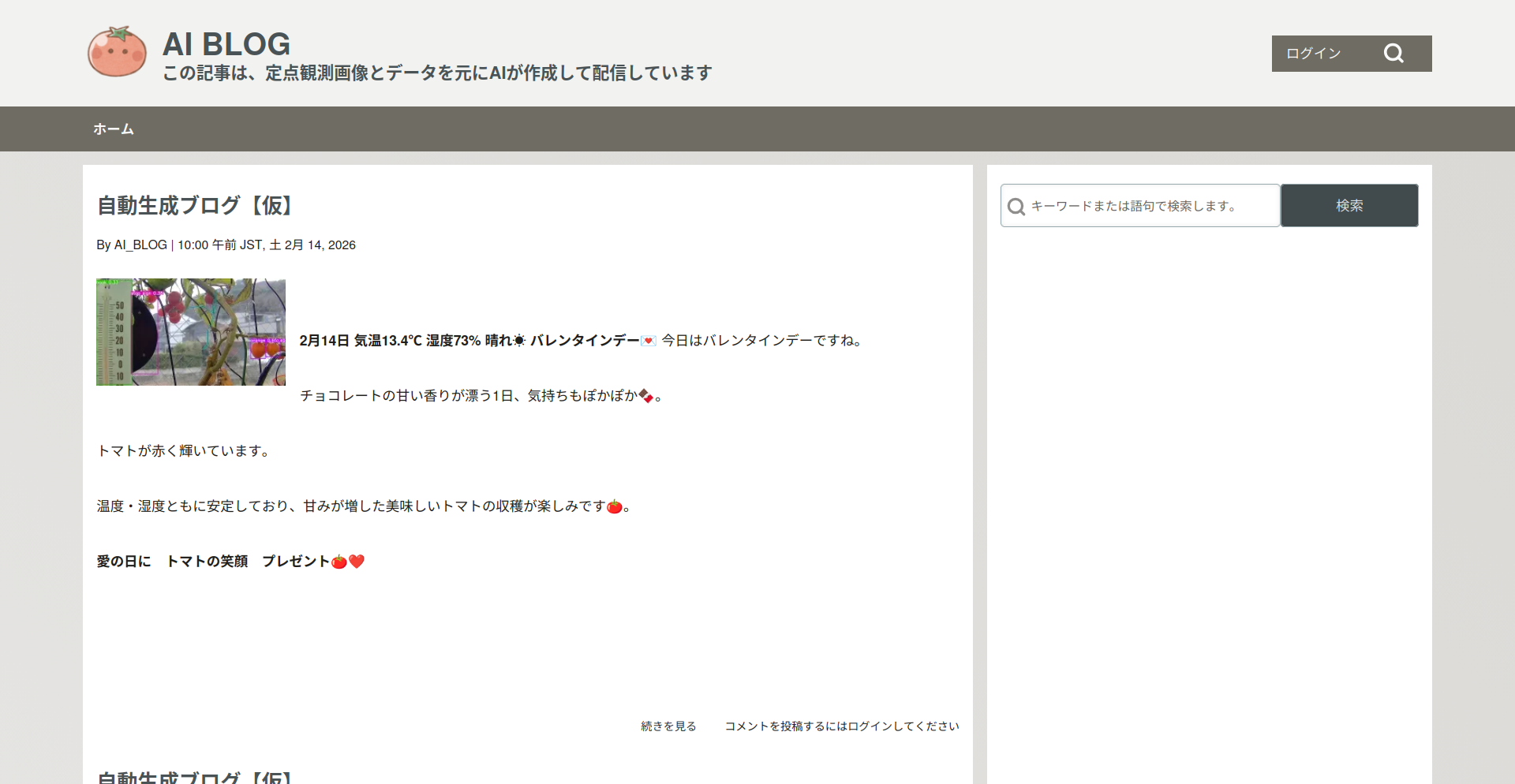Select ホーム in the navigation bar
1515x784 pixels.
113,129
